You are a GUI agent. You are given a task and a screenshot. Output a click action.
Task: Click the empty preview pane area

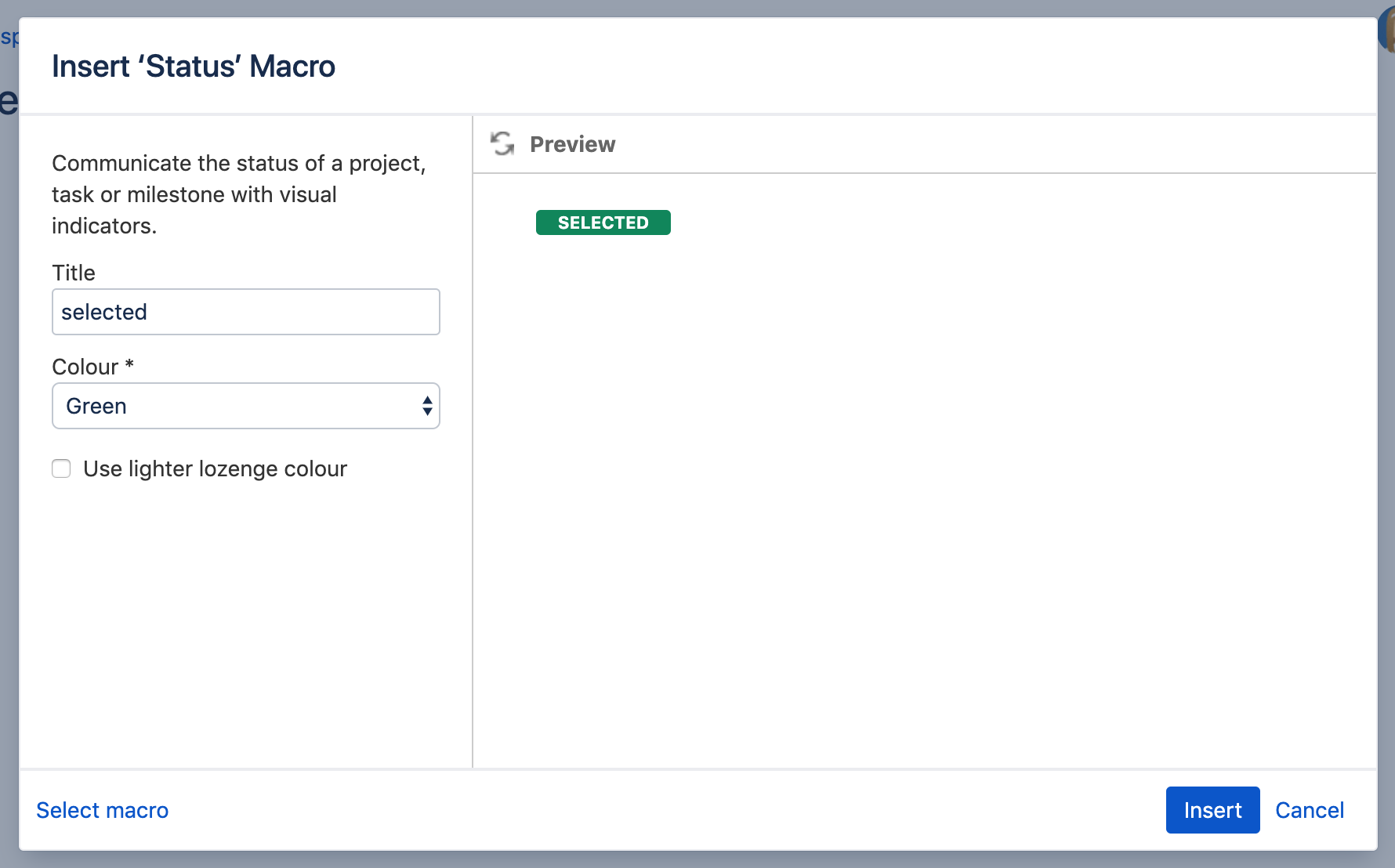click(925, 486)
